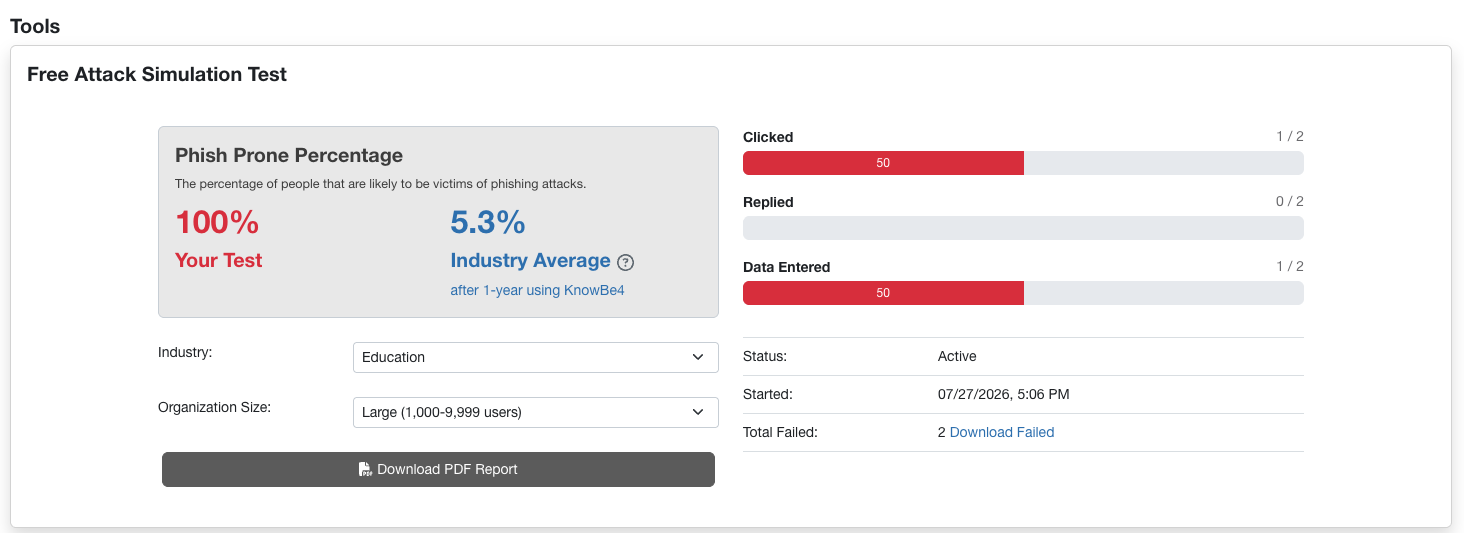Click the Industry Average help question-mark icon

pos(626,263)
